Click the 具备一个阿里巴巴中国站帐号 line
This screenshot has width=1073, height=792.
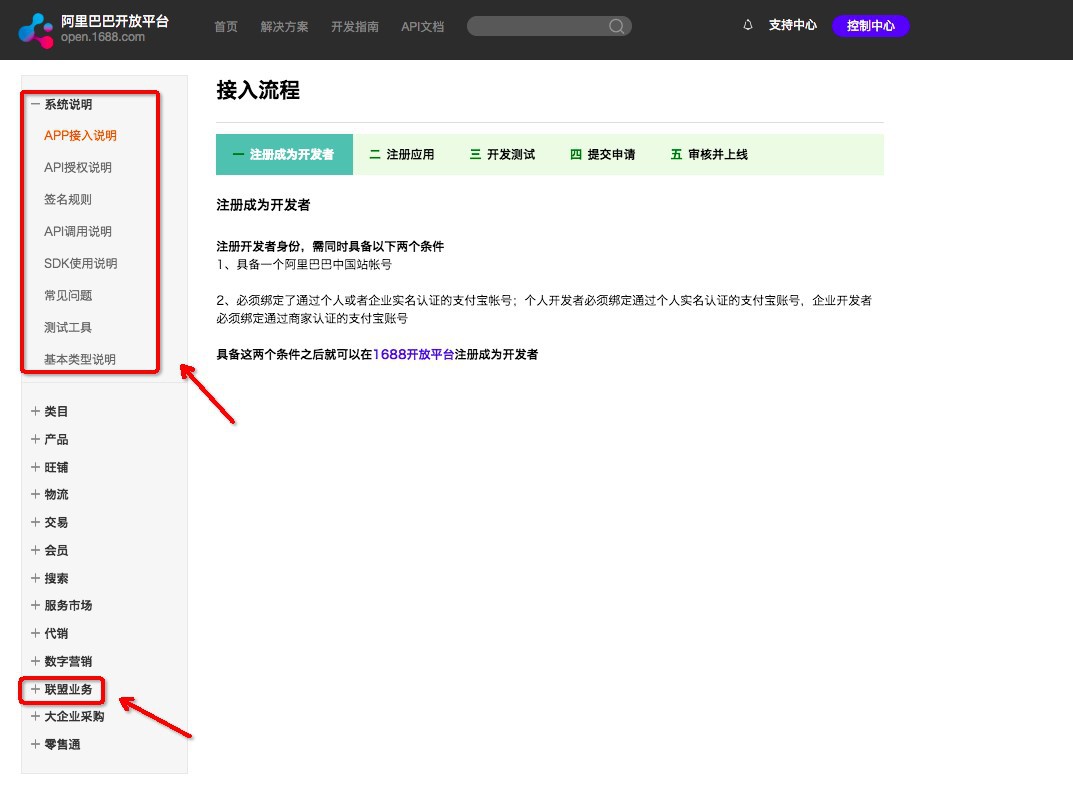tap(304, 264)
